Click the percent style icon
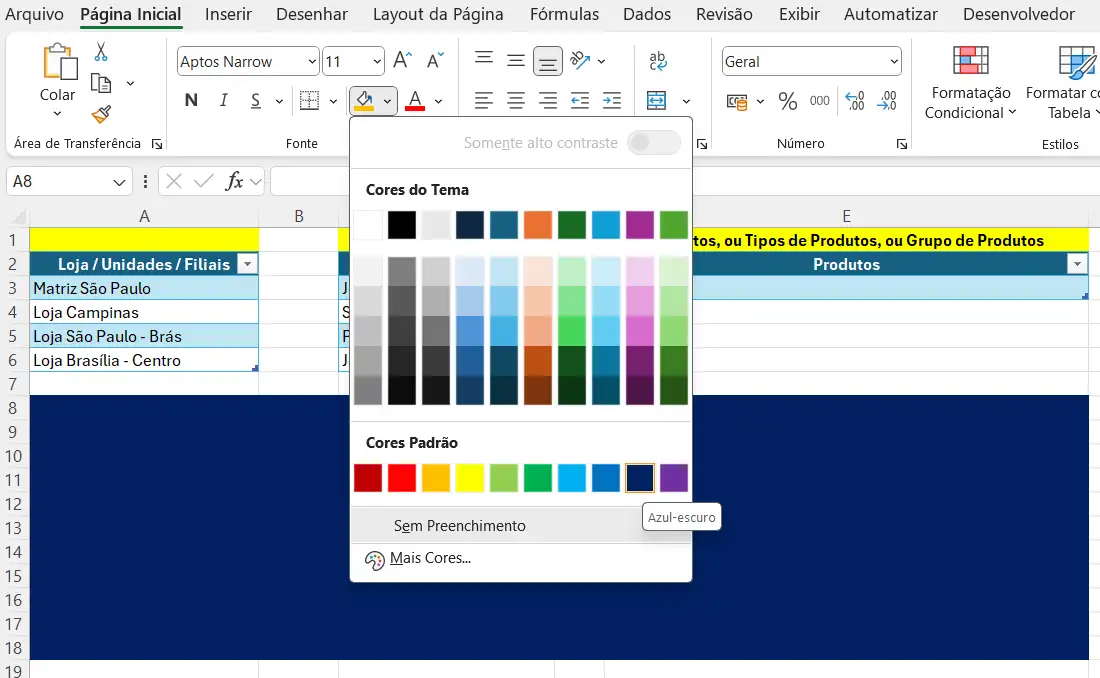This screenshot has width=1100, height=678. [x=788, y=101]
